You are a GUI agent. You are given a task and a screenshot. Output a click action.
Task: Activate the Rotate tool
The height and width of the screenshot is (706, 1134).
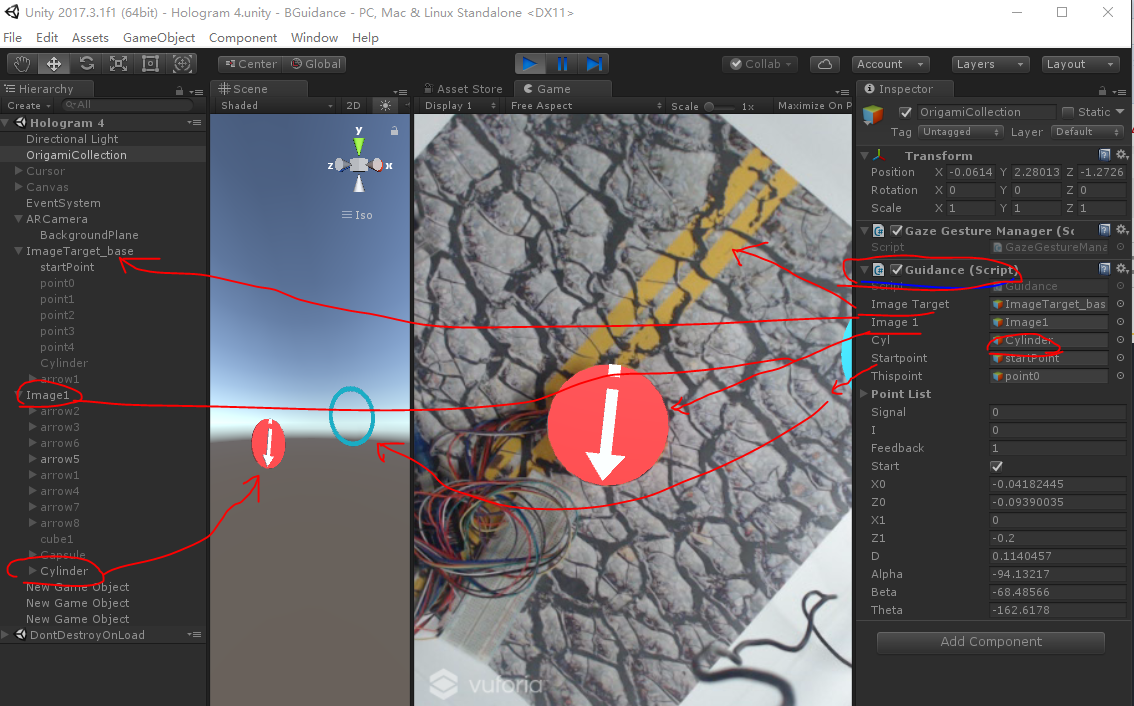(x=87, y=63)
